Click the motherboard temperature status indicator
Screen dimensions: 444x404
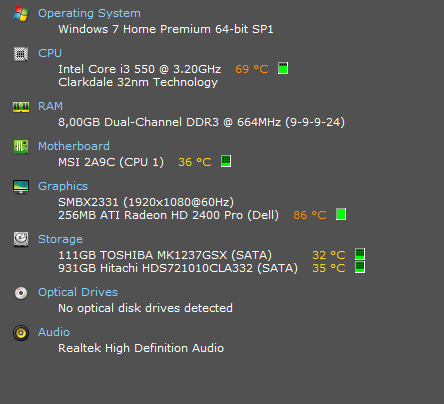tap(226, 161)
